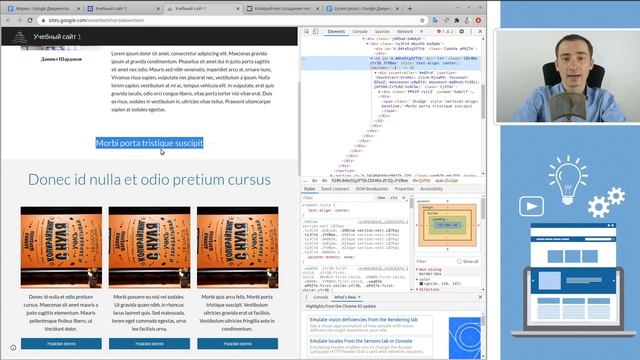The height and width of the screenshot is (360, 640).
Task: Collapse the selected h2 node in the DOM tree
Action: [x=371, y=58]
